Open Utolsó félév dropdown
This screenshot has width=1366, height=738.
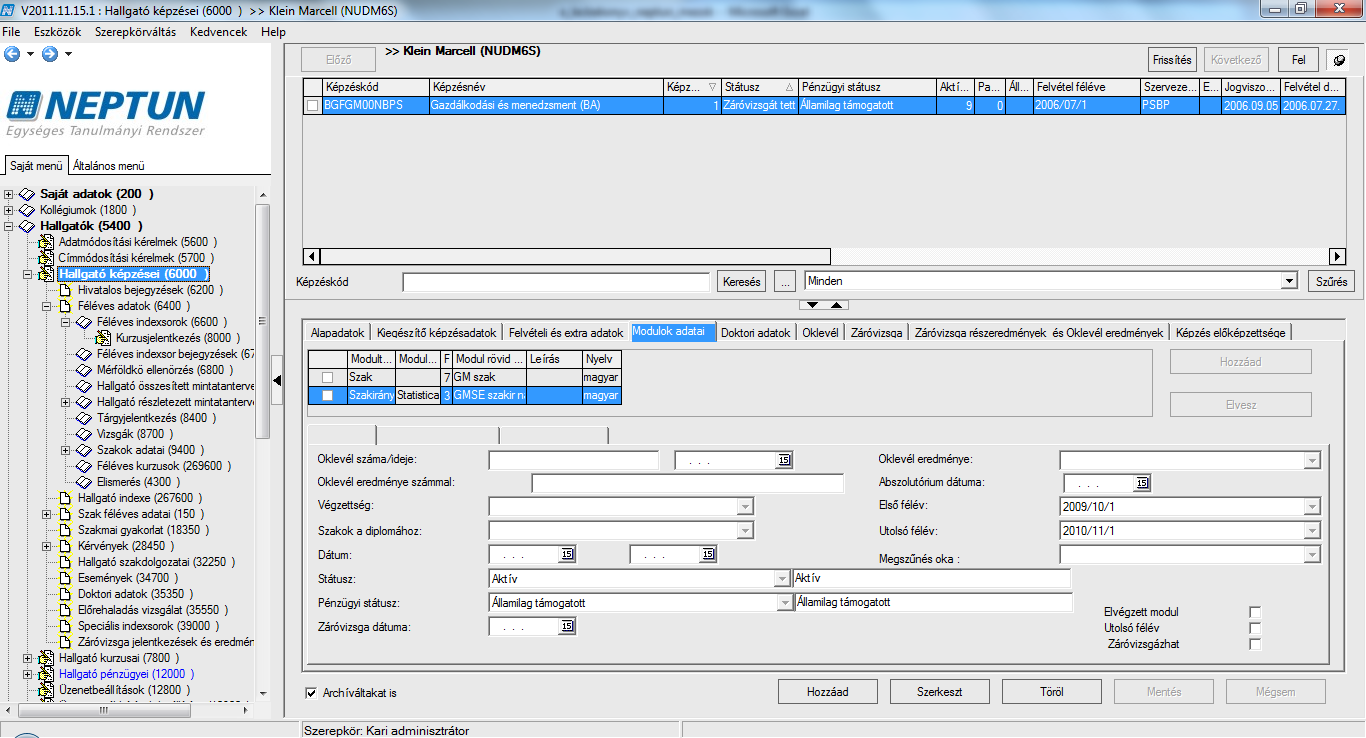[x=1312, y=530]
